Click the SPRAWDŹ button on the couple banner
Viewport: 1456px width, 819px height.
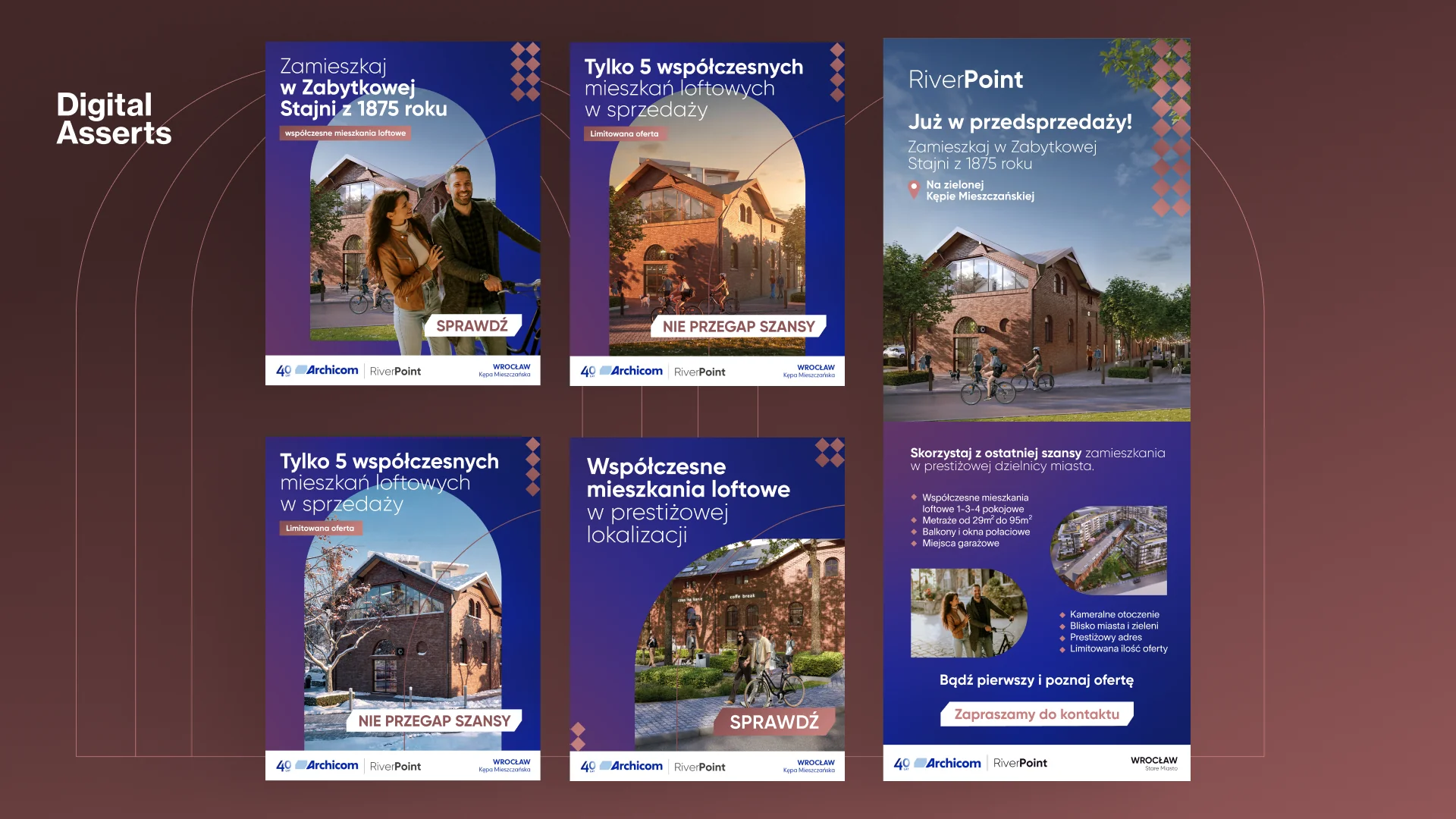click(x=472, y=325)
